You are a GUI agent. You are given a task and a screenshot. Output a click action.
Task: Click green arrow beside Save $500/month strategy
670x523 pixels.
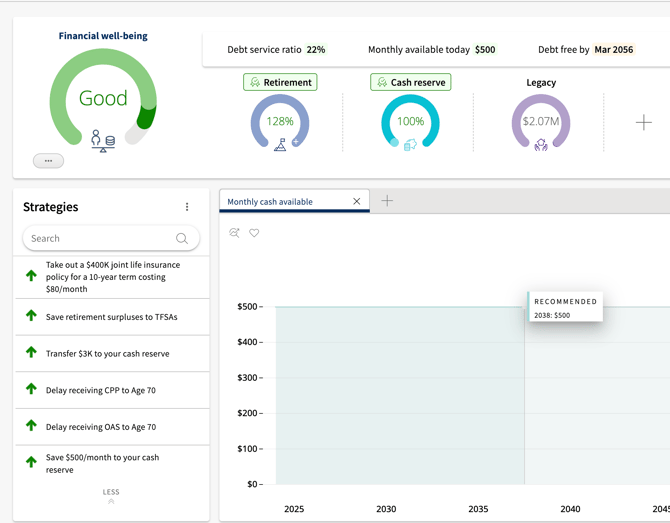click(x=31, y=462)
